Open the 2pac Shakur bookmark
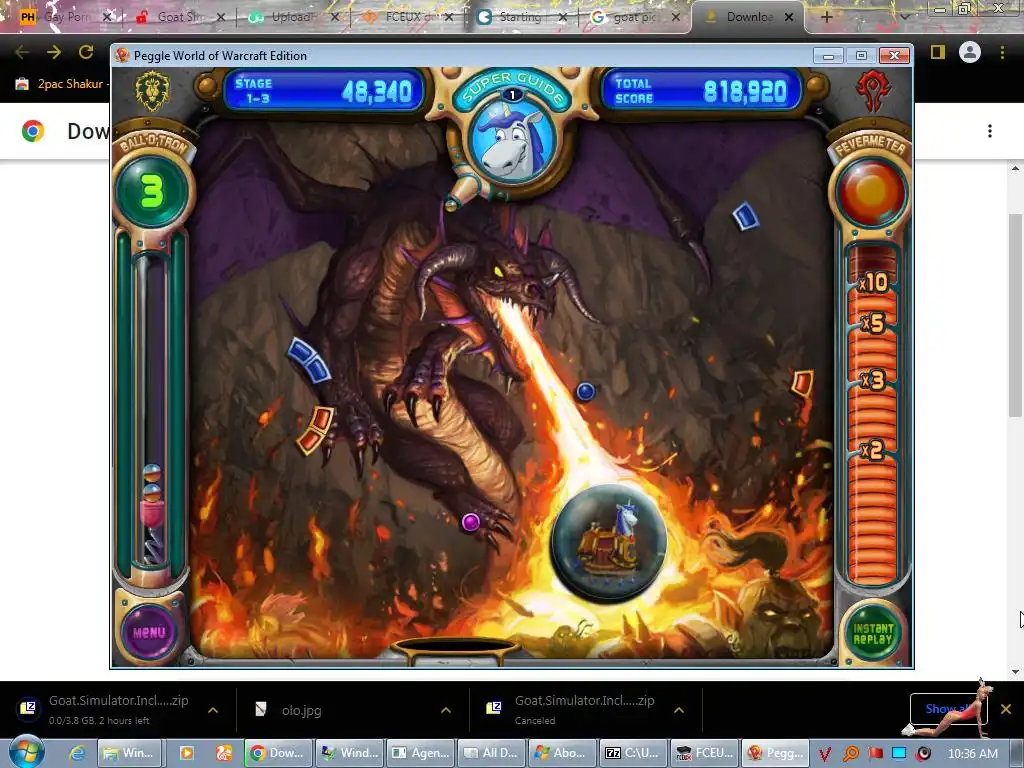The image size is (1024, 768). (62, 84)
